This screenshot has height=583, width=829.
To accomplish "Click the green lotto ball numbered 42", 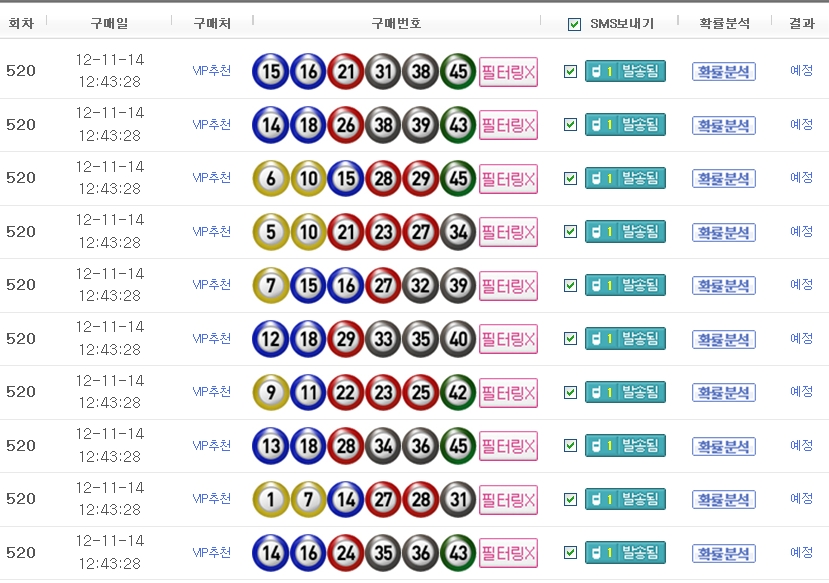I will [x=457, y=392].
